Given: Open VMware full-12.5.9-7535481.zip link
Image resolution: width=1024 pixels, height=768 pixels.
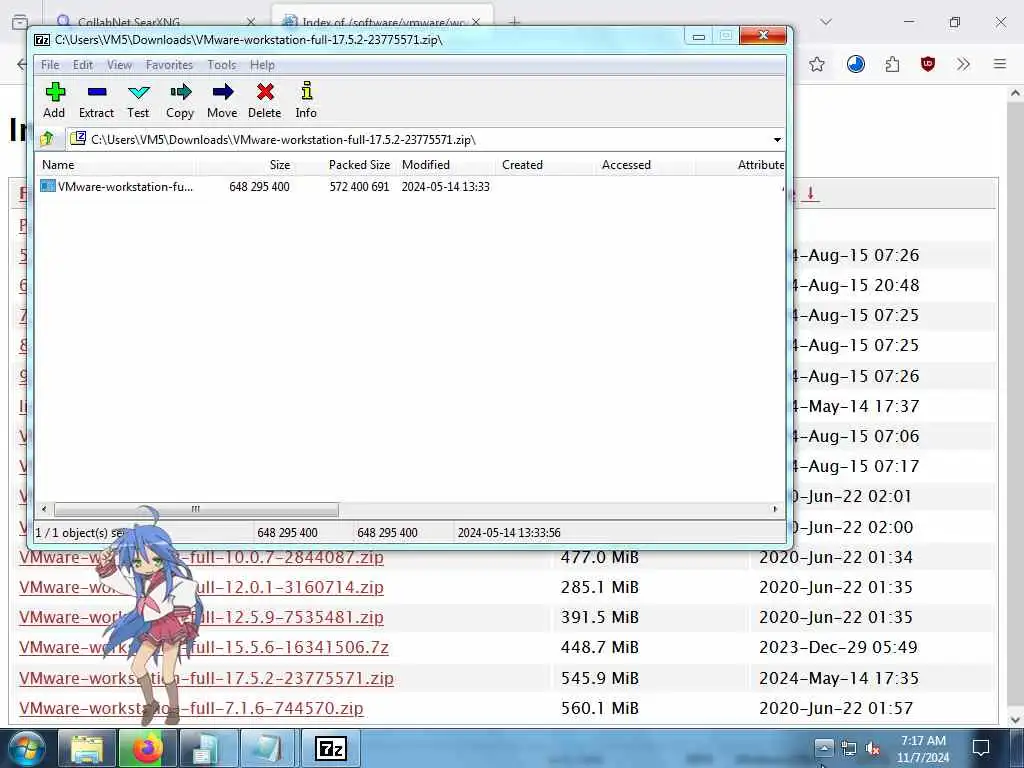Looking at the screenshot, I should 201,617.
